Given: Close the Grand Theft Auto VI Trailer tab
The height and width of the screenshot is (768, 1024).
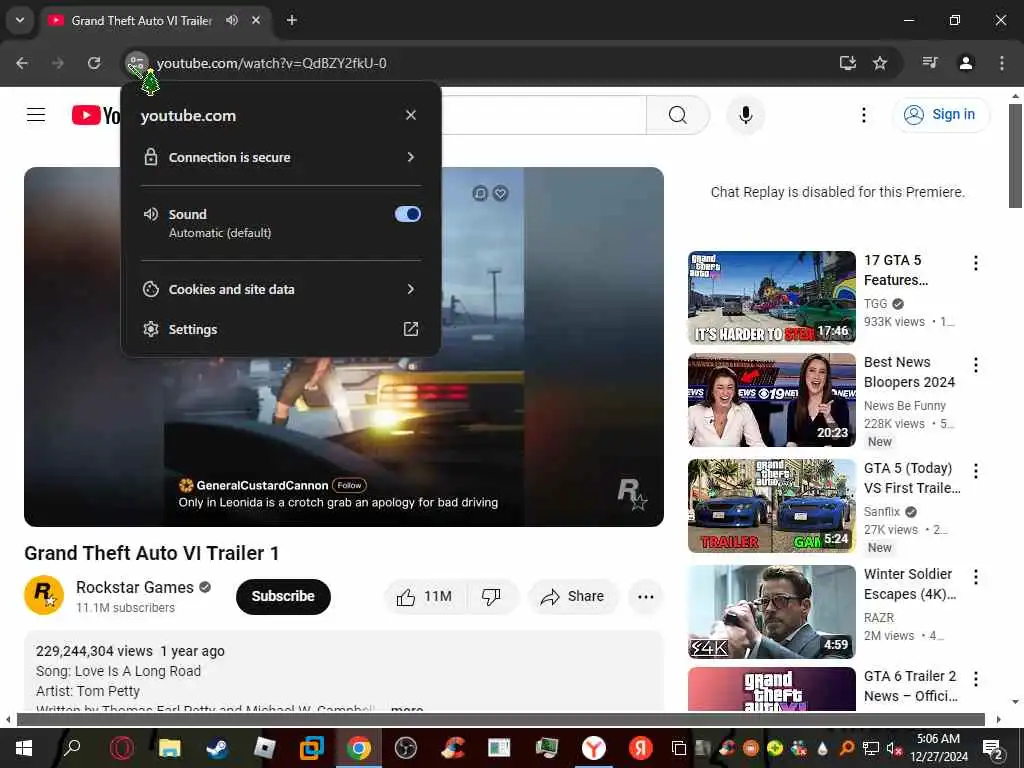Looking at the screenshot, I should (x=256, y=20).
